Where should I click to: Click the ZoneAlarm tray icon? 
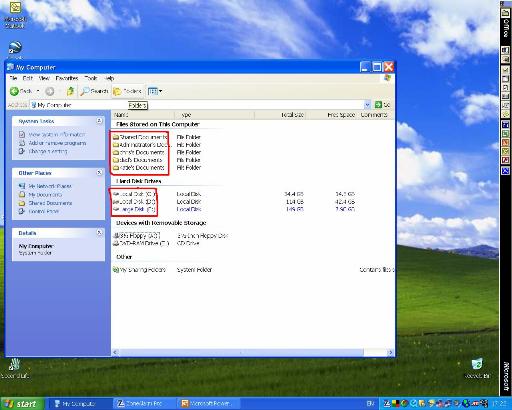(x=387, y=404)
